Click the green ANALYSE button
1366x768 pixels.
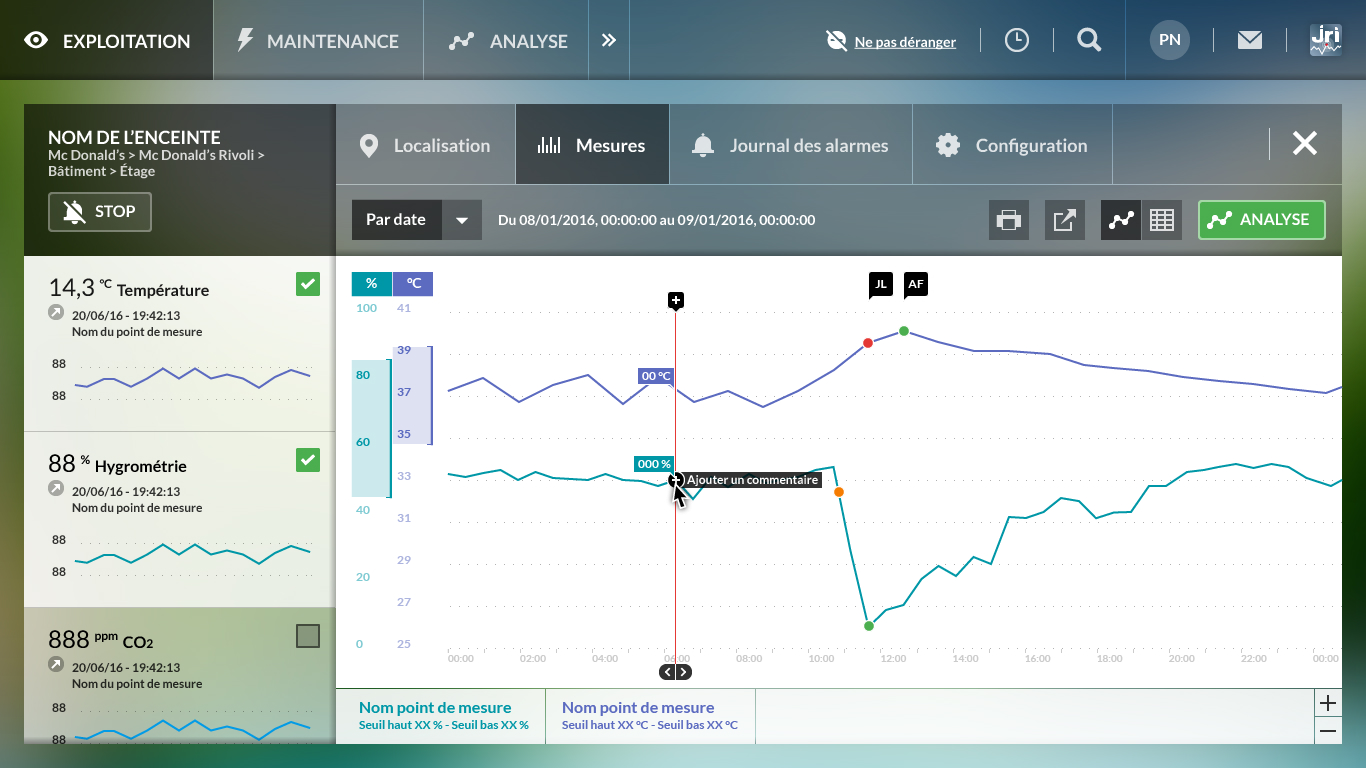tap(1261, 220)
